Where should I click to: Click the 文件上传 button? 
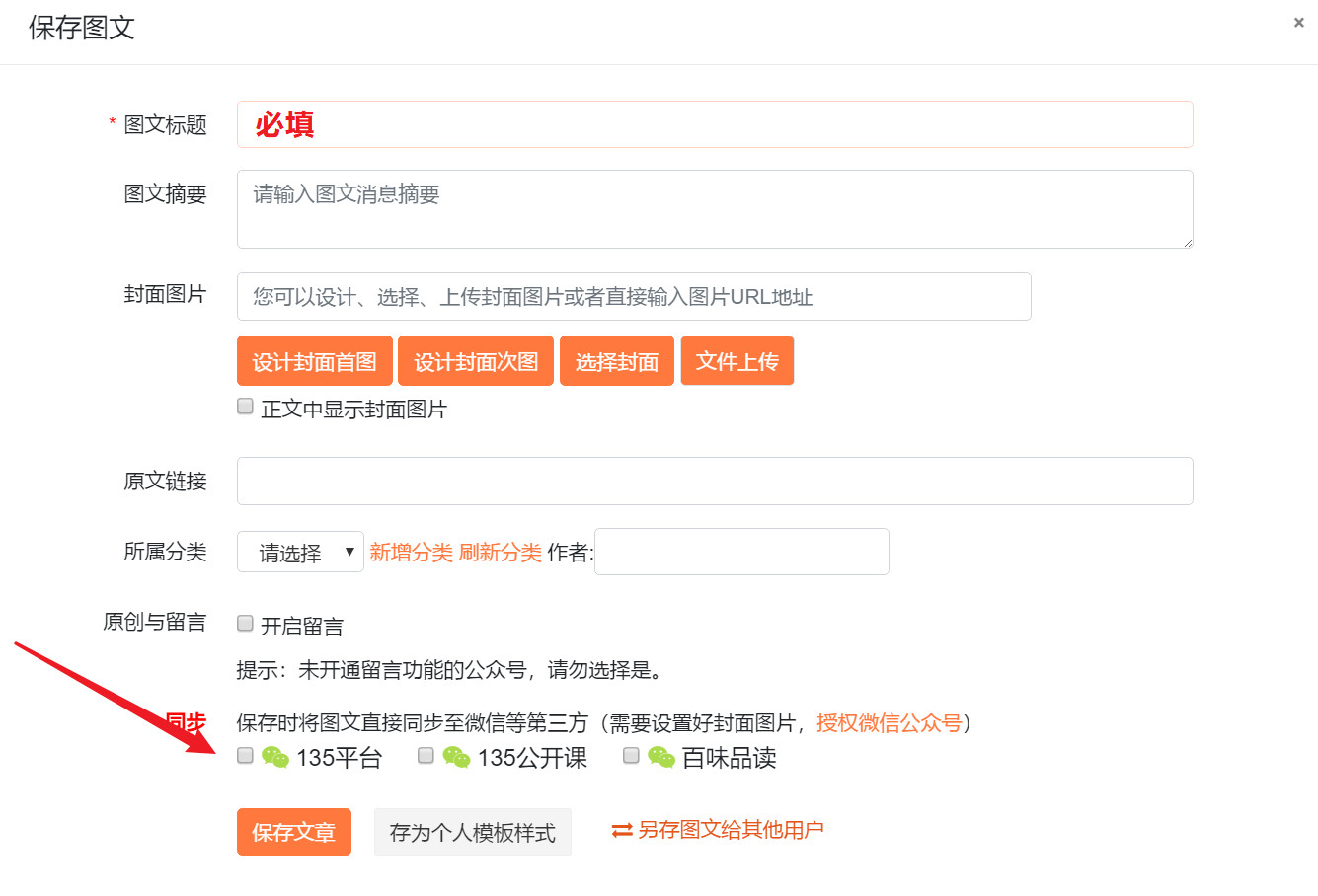pyautogui.click(x=737, y=360)
